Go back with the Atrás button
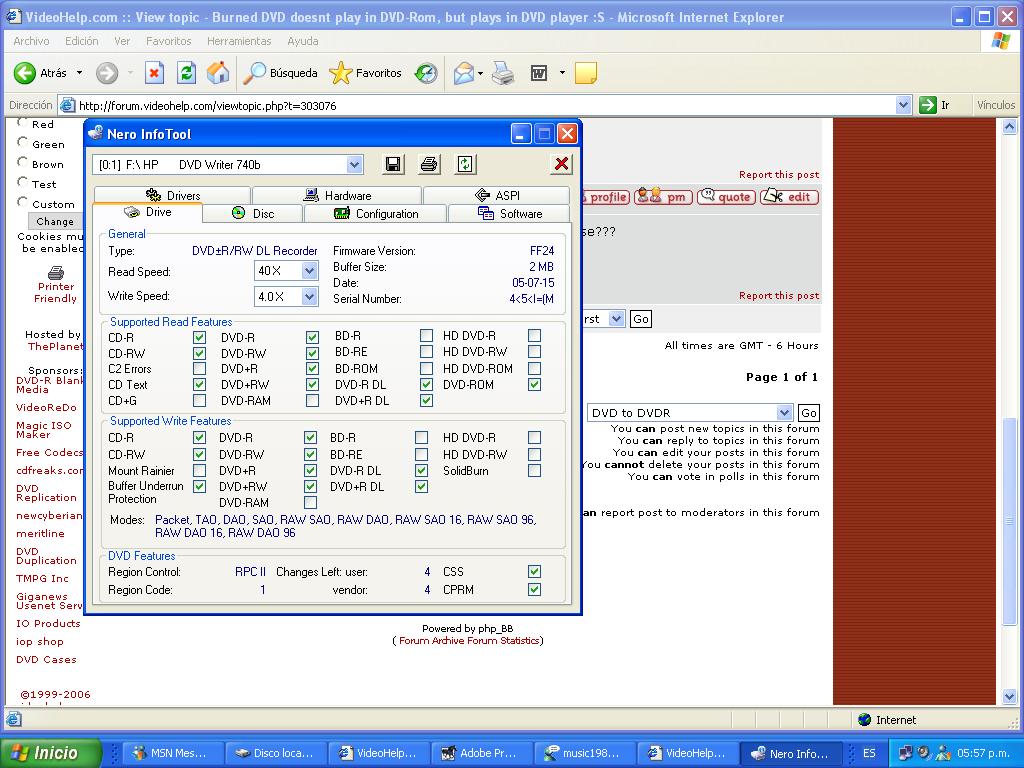The width and height of the screenshot is (1024, 768). point(40,73)
